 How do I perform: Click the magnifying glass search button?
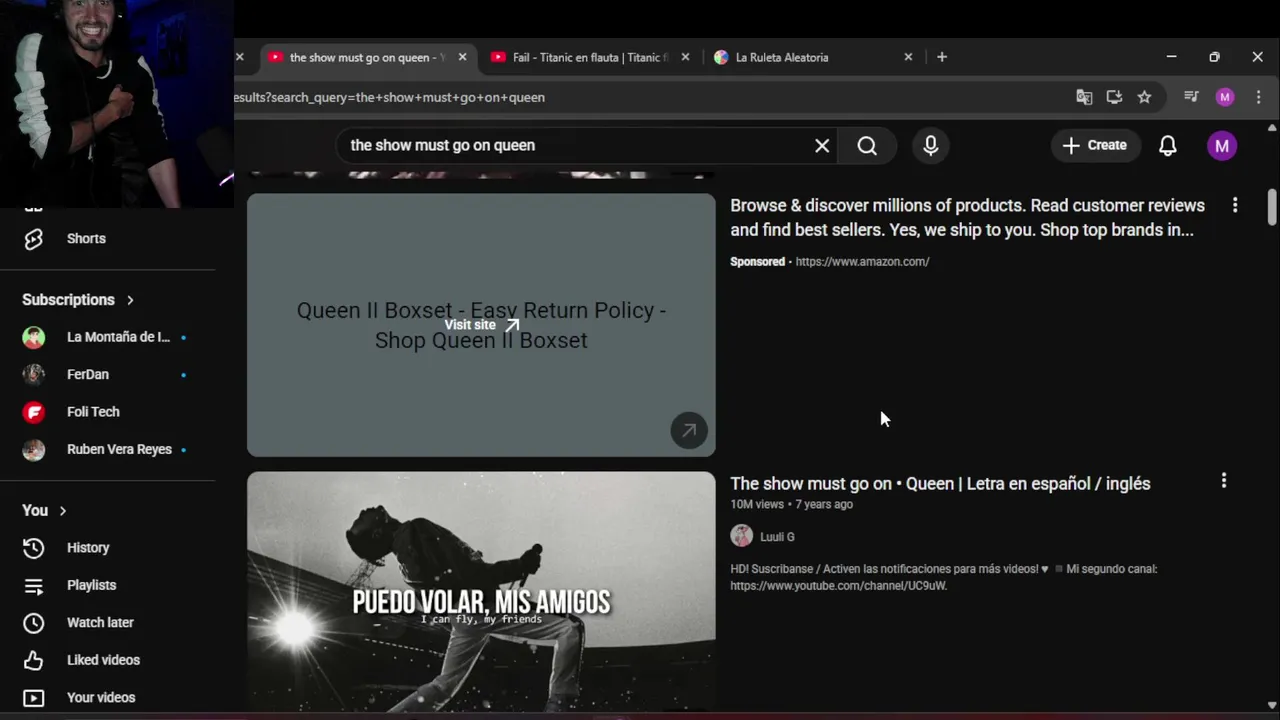(867, 146)
